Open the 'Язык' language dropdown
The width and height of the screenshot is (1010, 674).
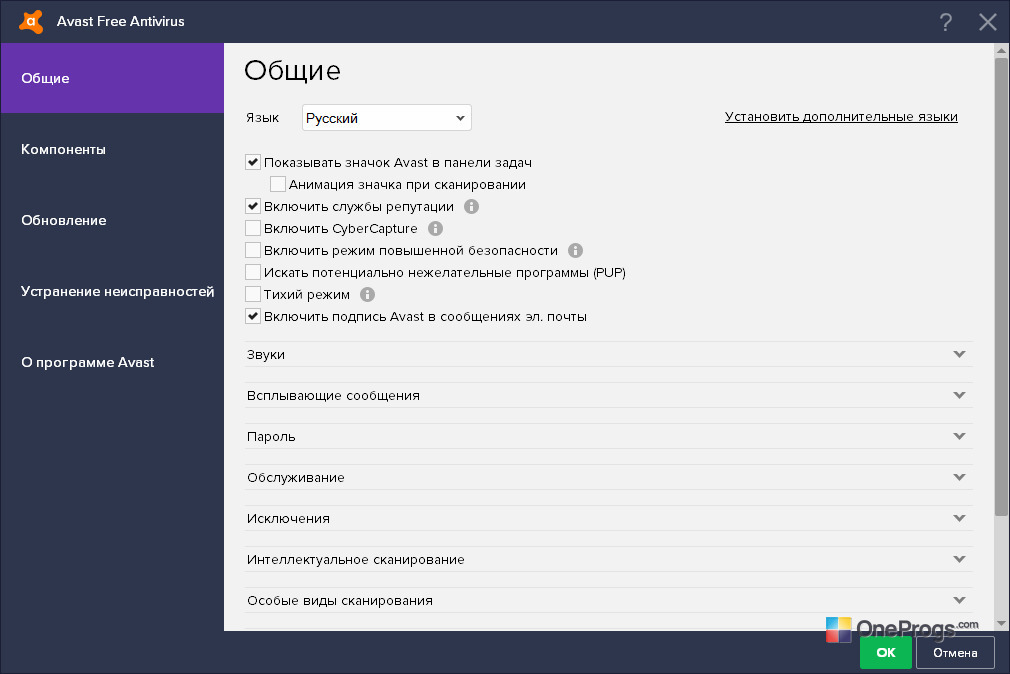point(386,118)
